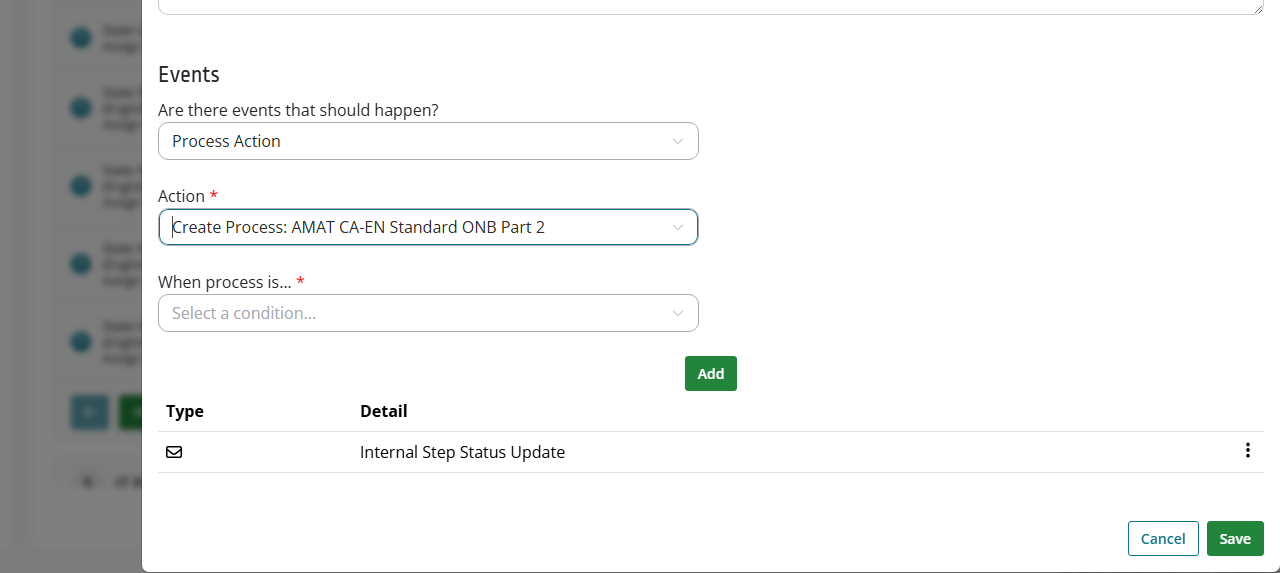The height and width of the screenshot is (573, 1280).
Task: Click the chevron arrow on the Process Action dropdown
Action: (678, 141)
